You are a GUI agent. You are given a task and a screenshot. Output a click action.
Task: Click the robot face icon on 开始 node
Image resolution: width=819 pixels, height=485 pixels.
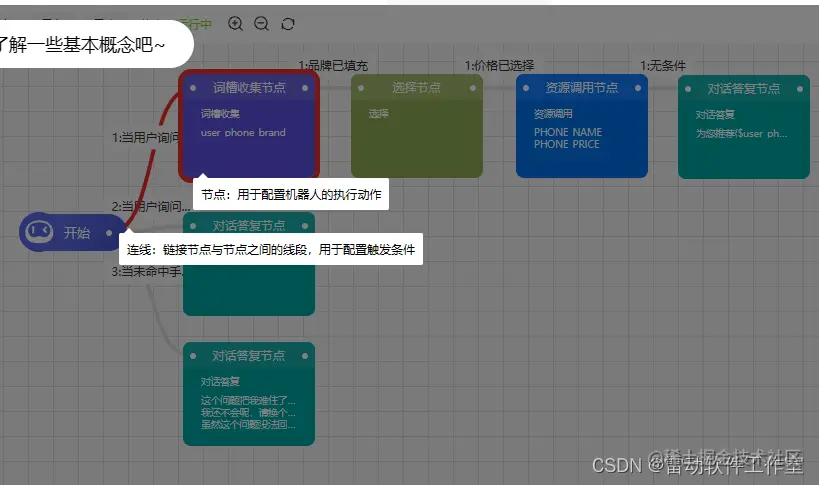coord(39,232)
